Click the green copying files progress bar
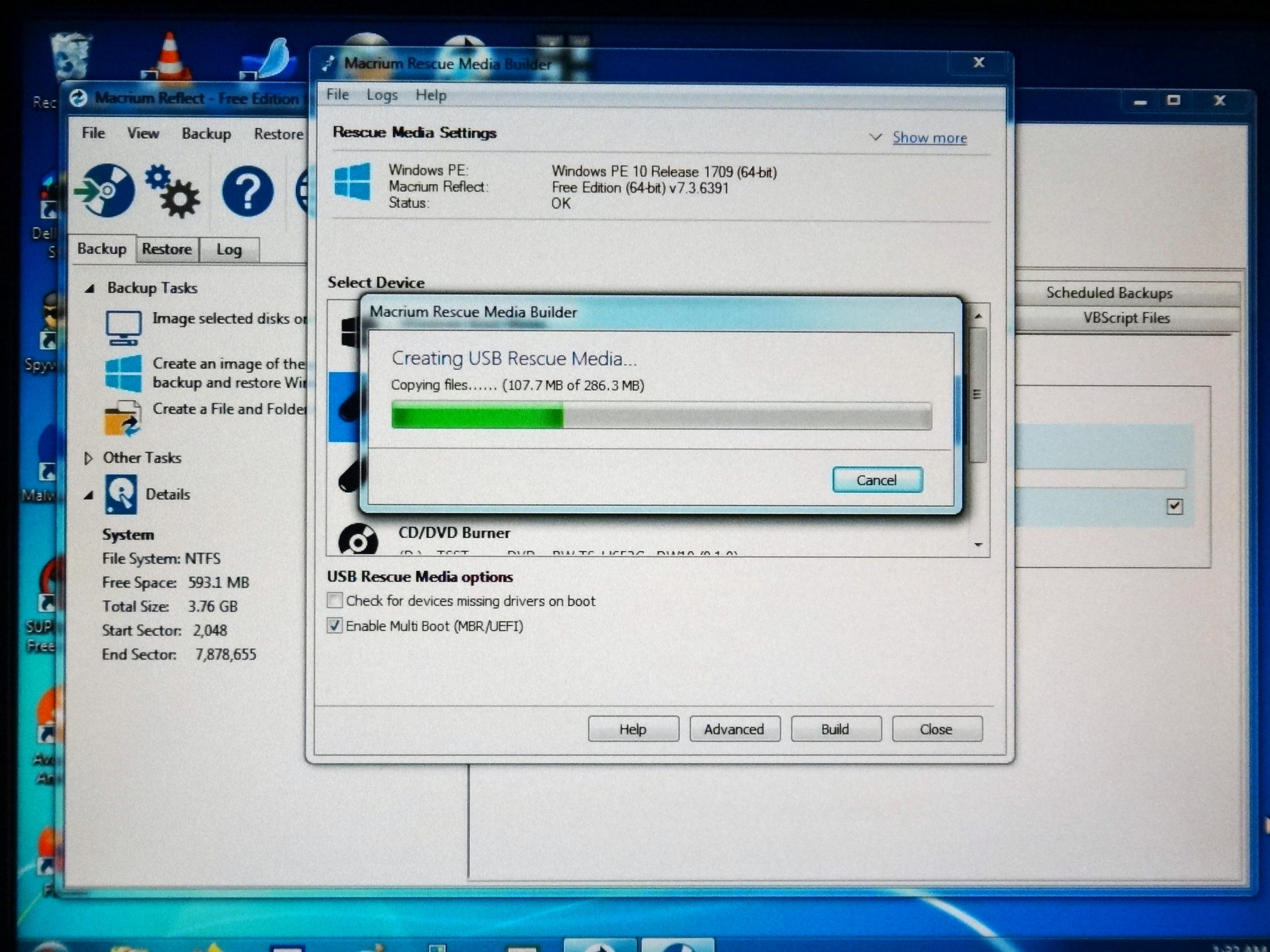 (661, 416)
